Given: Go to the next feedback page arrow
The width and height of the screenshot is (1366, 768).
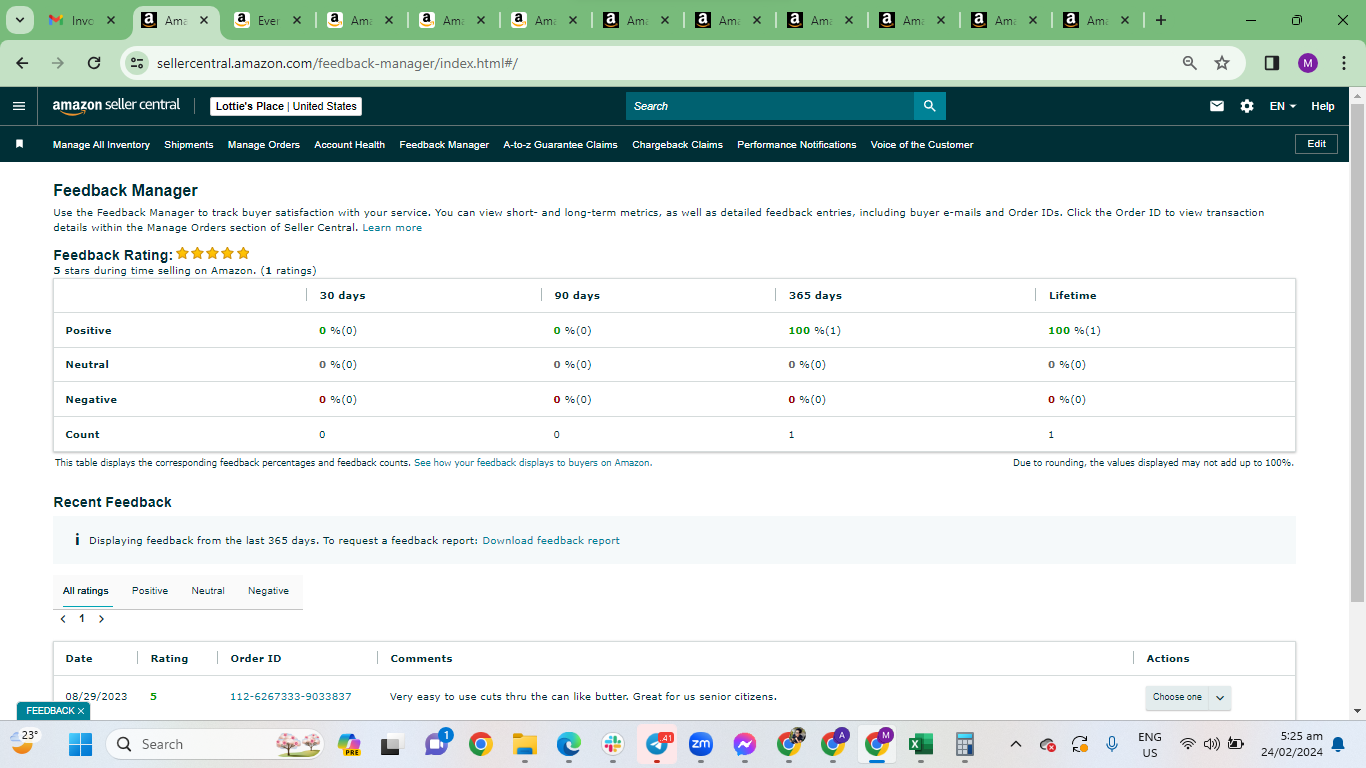Looking at the screenshot, I should (101, 619).
